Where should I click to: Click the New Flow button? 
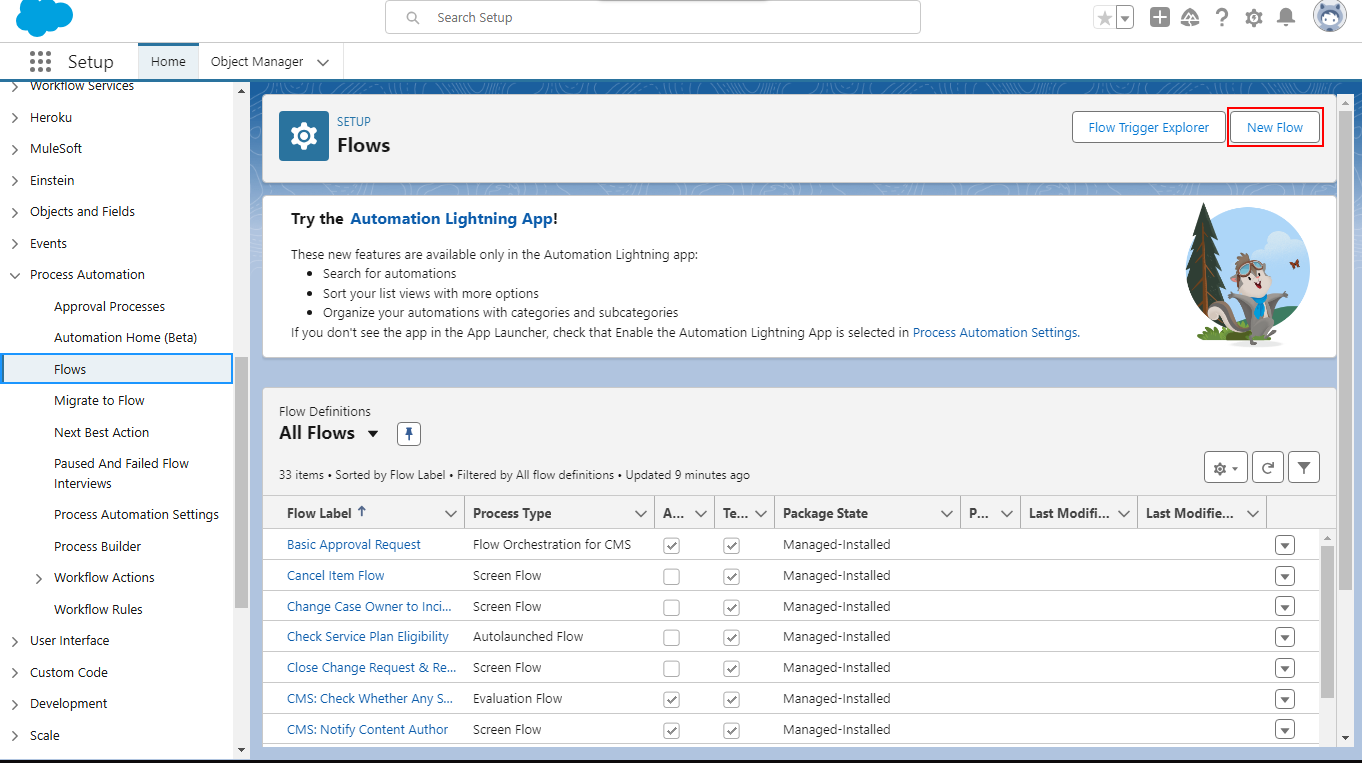(1275, 127)
